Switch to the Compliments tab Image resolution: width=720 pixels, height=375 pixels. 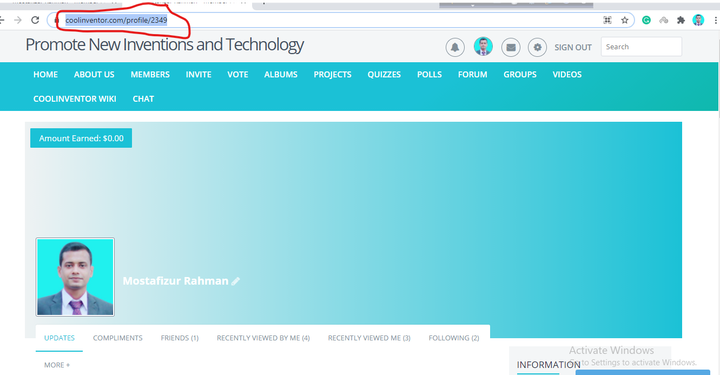[x=118, y=338]
